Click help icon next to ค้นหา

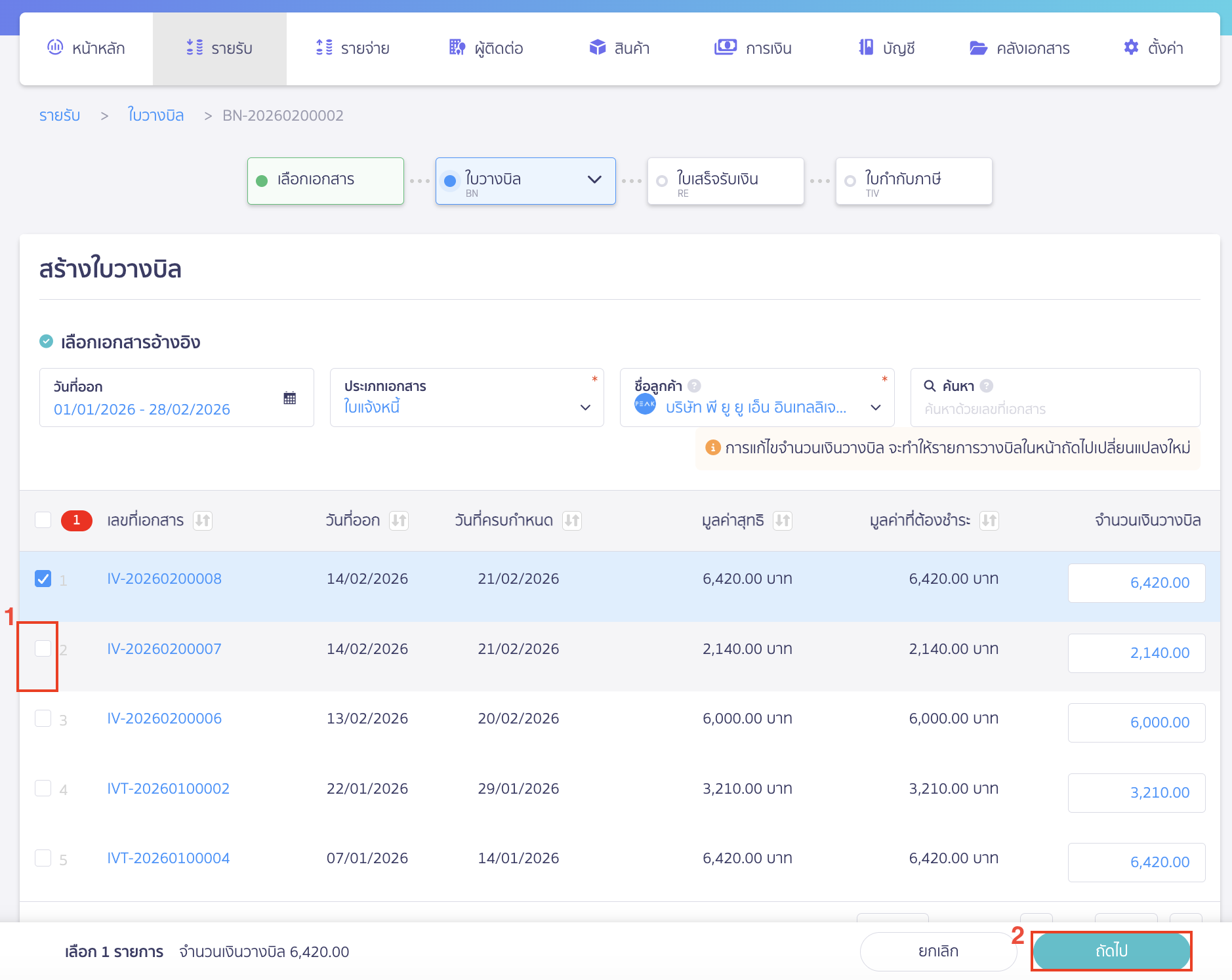click(x=987, y=386)
